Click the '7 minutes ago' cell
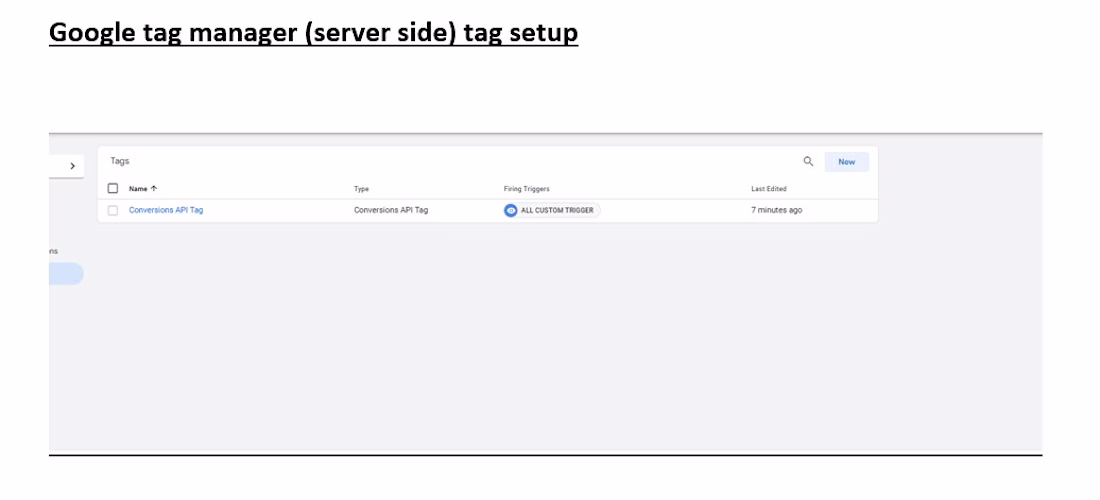 point(777,210)
